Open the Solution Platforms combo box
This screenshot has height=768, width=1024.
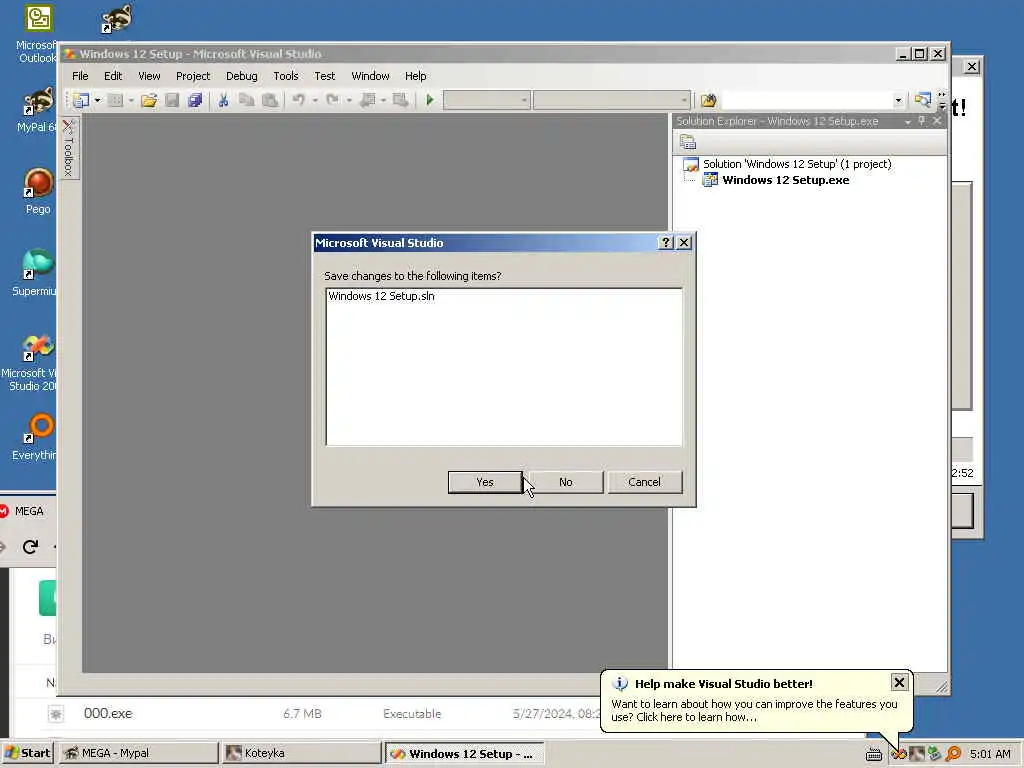(611, 100)
